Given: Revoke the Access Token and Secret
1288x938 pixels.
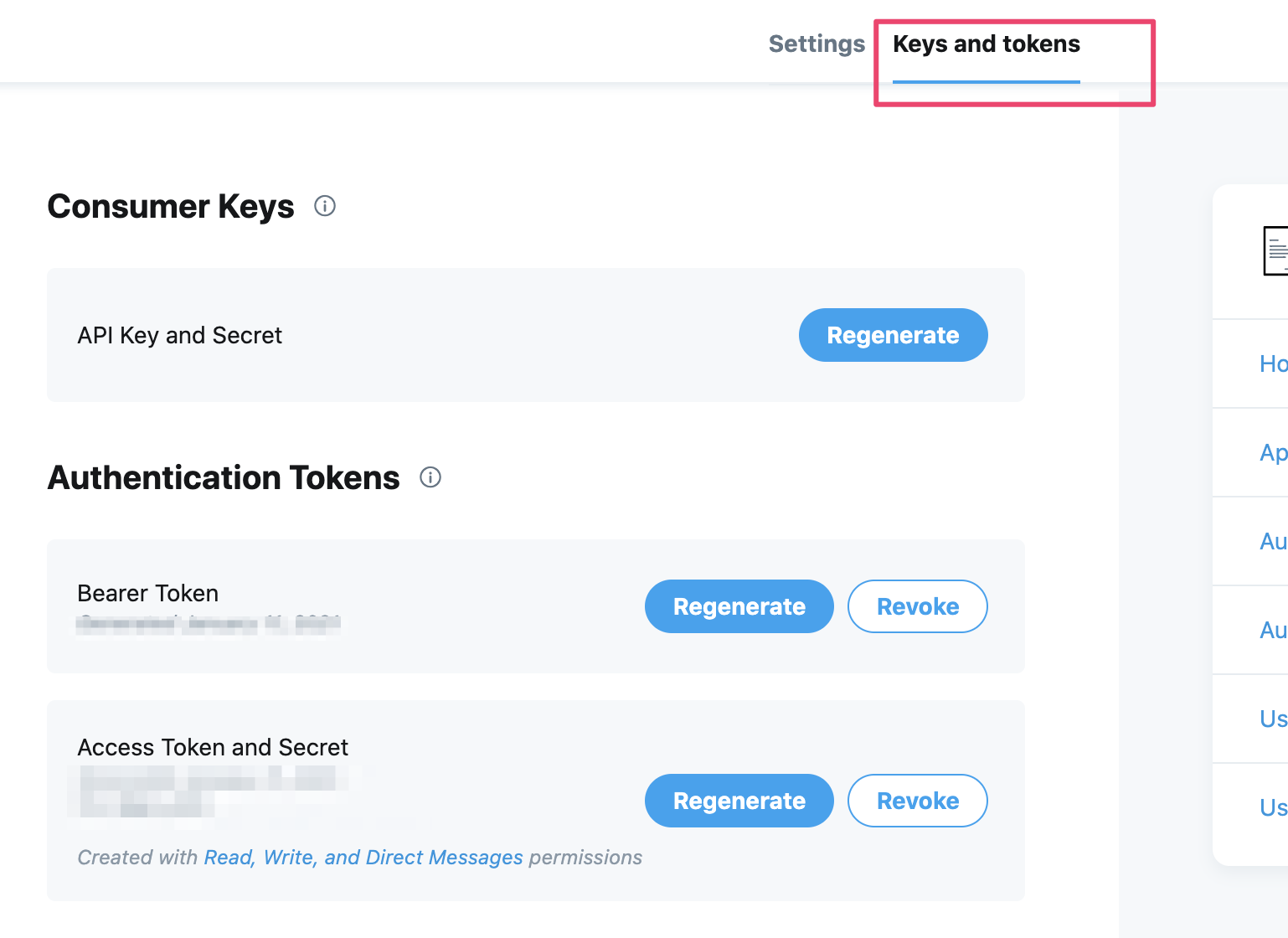Looking at the screenshot, I should [917, 801].
